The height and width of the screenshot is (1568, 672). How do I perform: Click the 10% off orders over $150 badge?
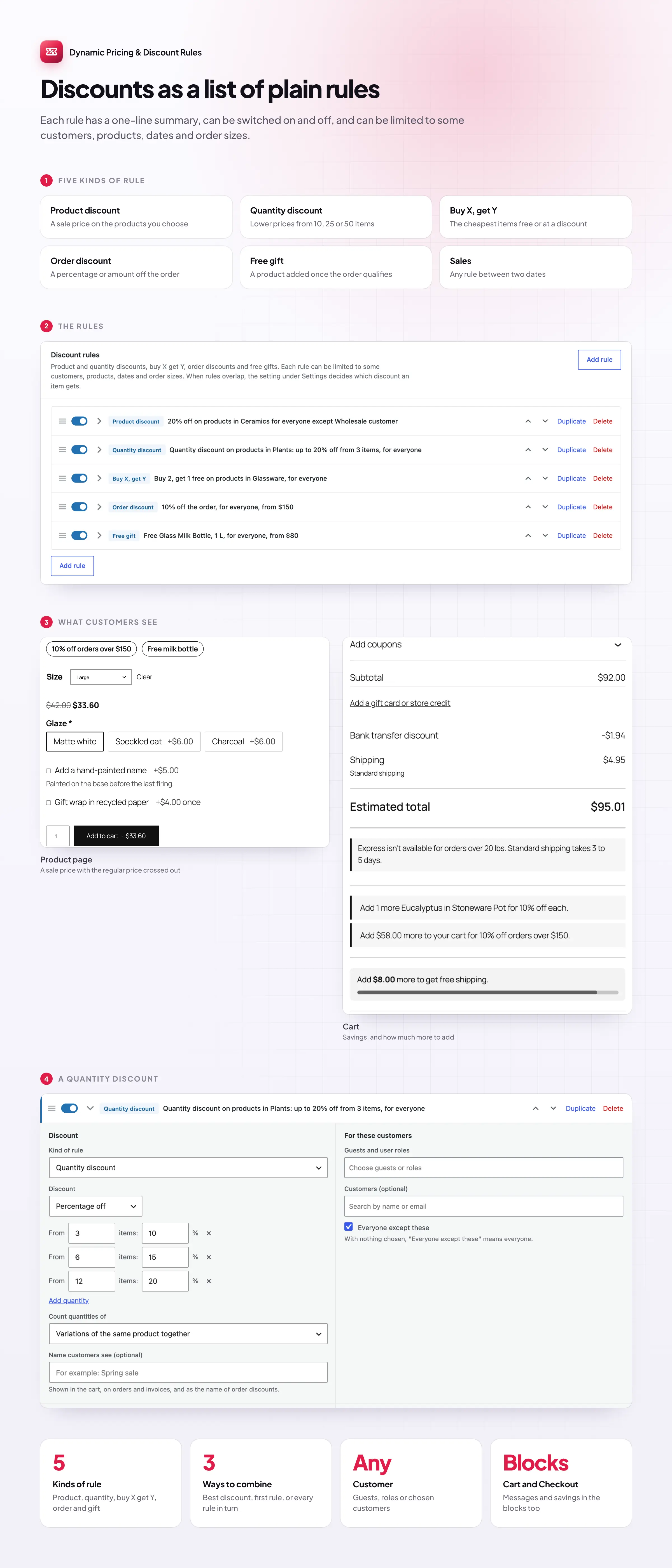tap(91, 649)
